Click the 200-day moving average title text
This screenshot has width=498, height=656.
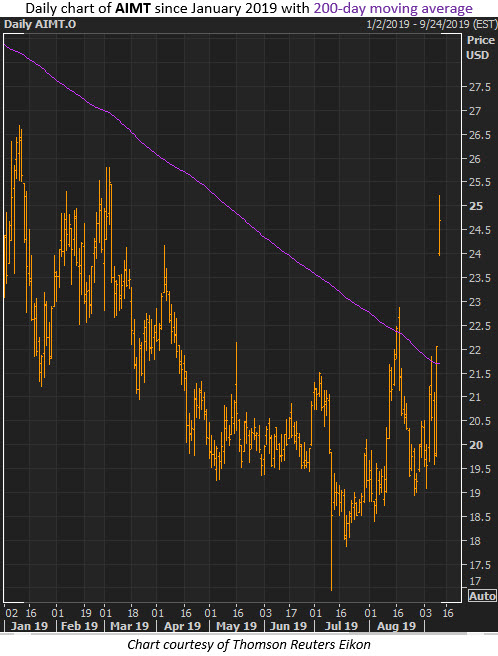click(x=393, y=8)
